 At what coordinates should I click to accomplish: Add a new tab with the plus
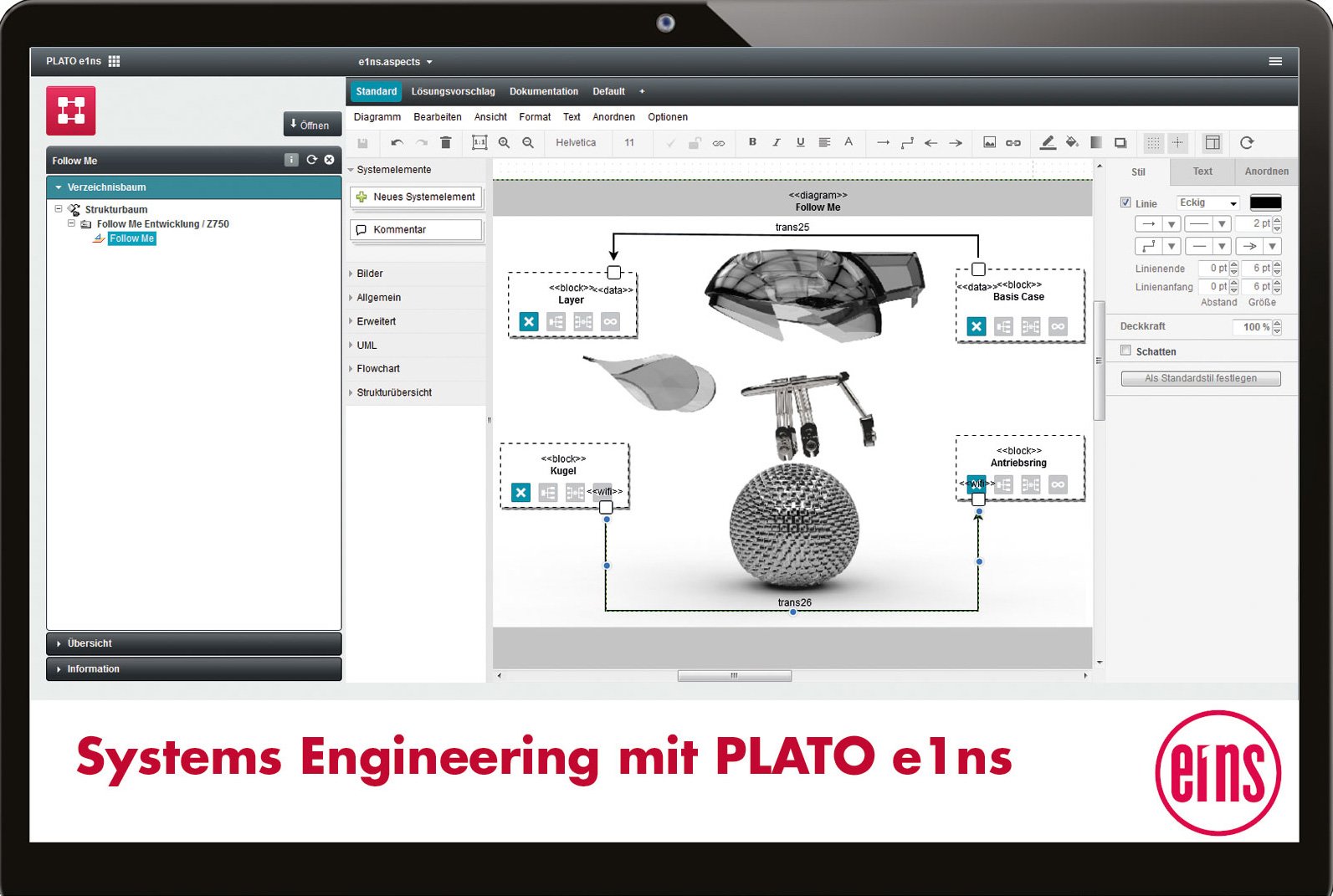tap(642, 91)
